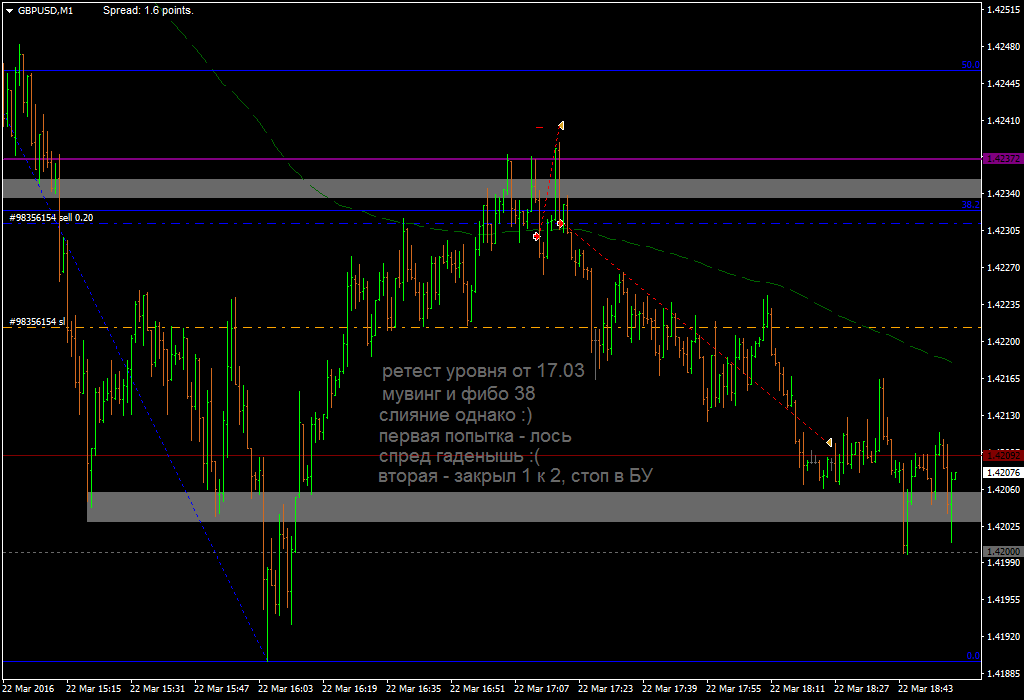Click the 1.42130 price scale value
The image size is (1024, 700).
(1003, 415)
